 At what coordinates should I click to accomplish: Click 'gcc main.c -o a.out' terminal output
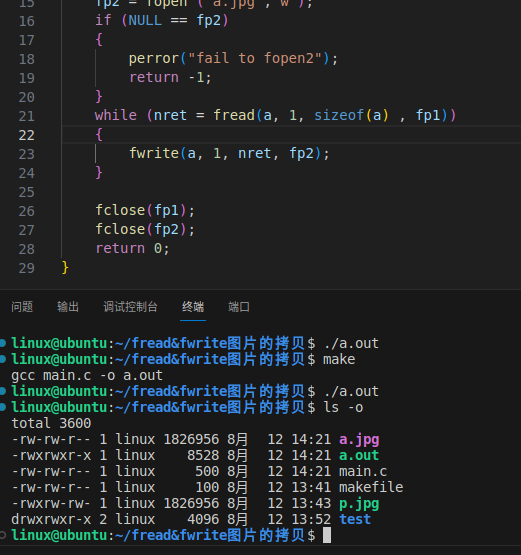[87, 376]
